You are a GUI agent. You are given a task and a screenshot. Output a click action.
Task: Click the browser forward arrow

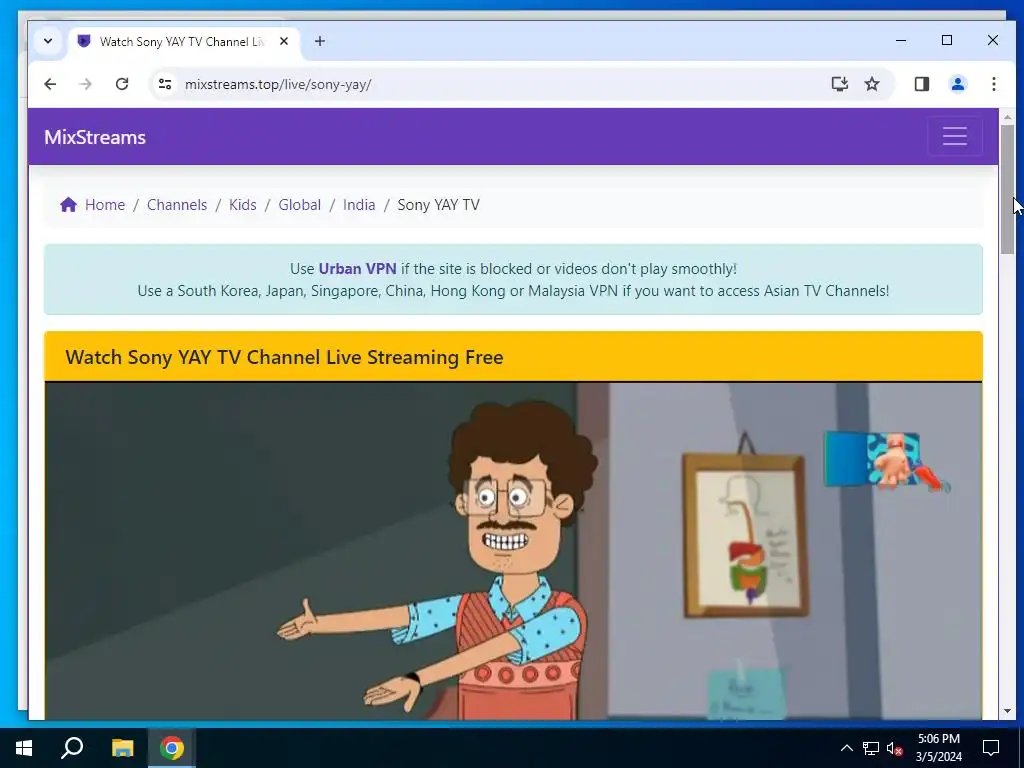86,84
